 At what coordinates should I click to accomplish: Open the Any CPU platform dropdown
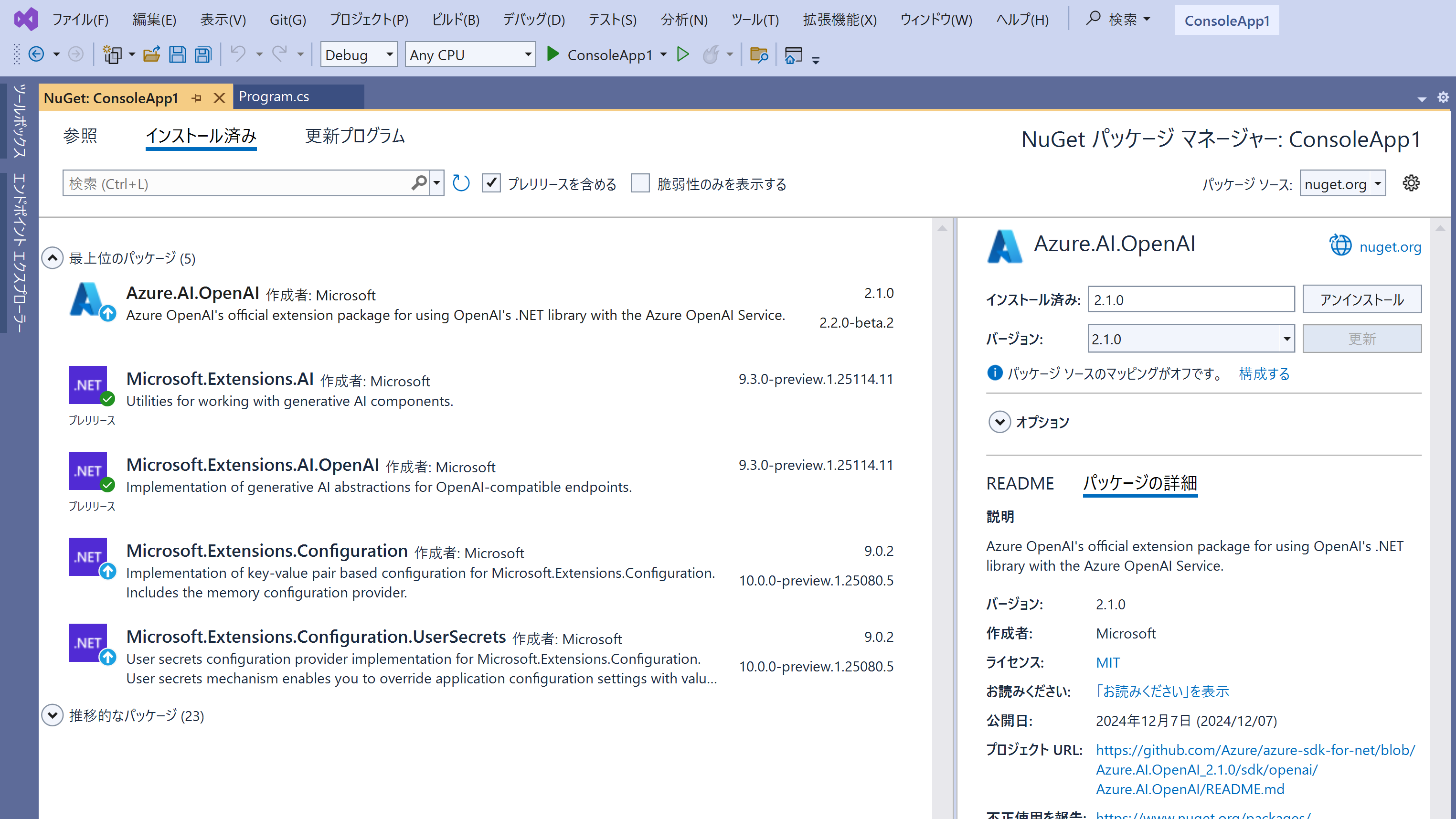[470, 54]
